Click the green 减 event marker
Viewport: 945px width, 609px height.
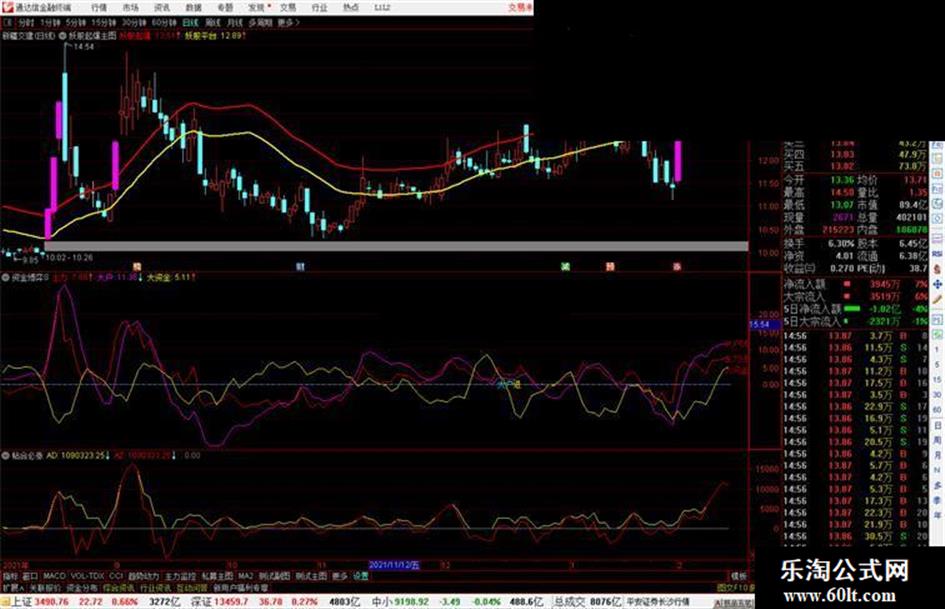click(565, 266)
